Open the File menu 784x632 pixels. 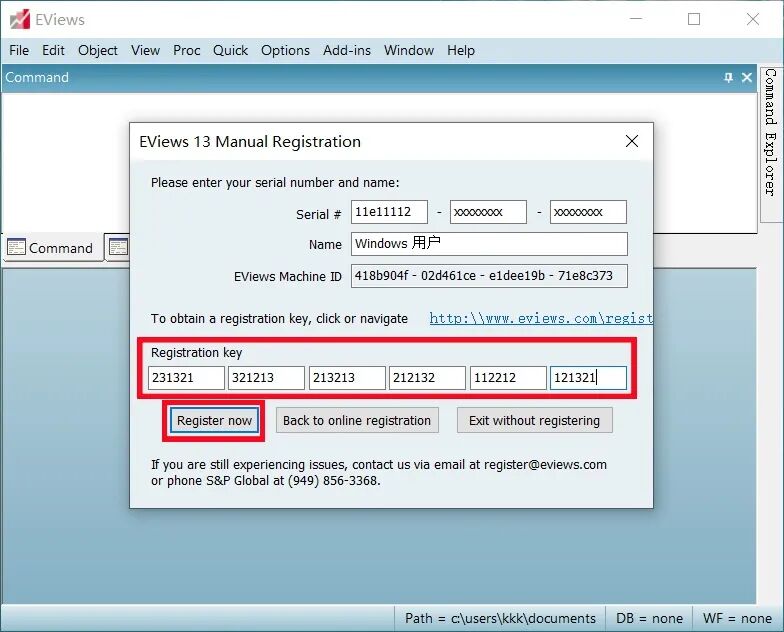click(x=19, y=50)
